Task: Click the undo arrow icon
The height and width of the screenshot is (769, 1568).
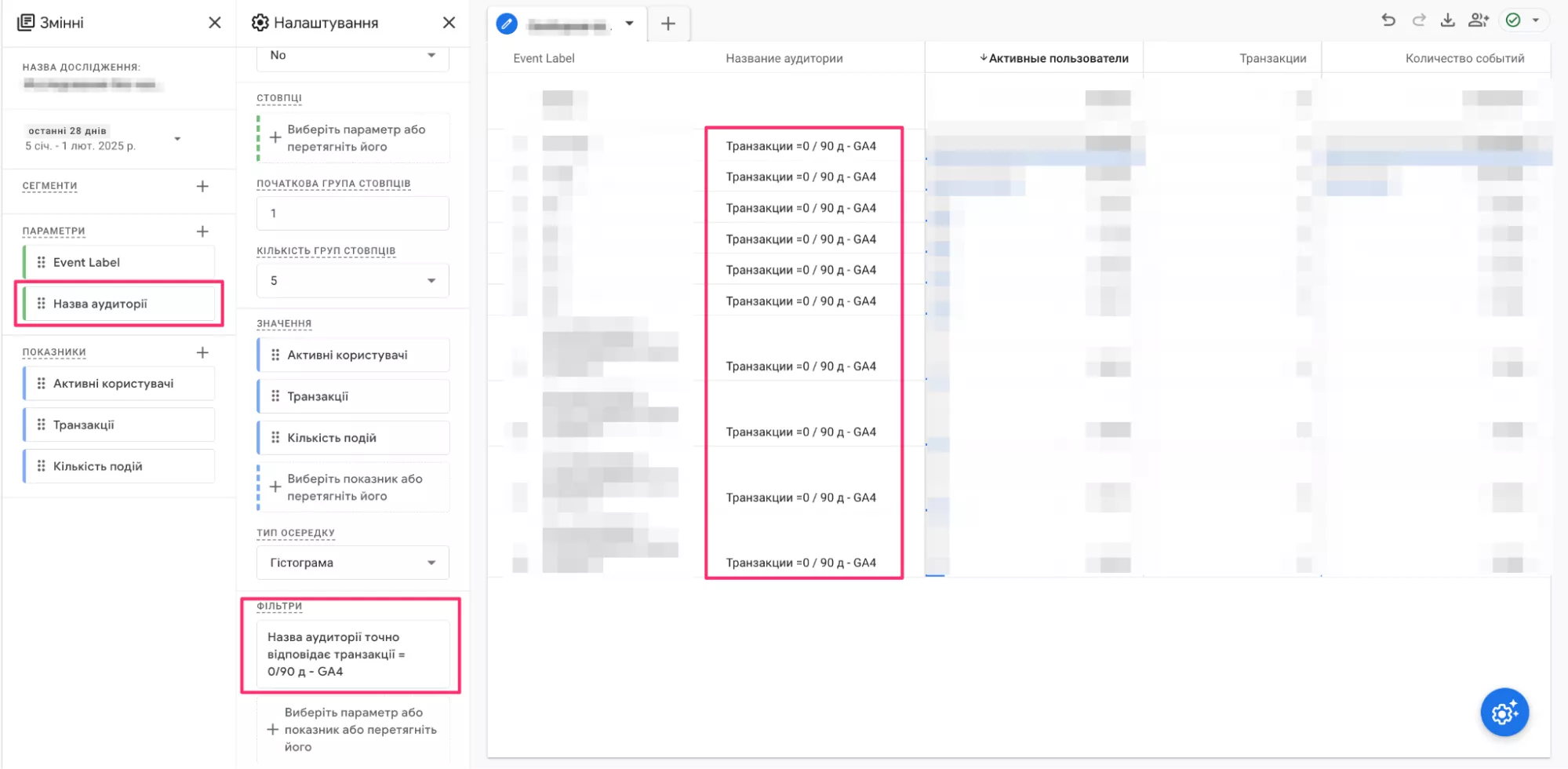Action: [1388, 20]
